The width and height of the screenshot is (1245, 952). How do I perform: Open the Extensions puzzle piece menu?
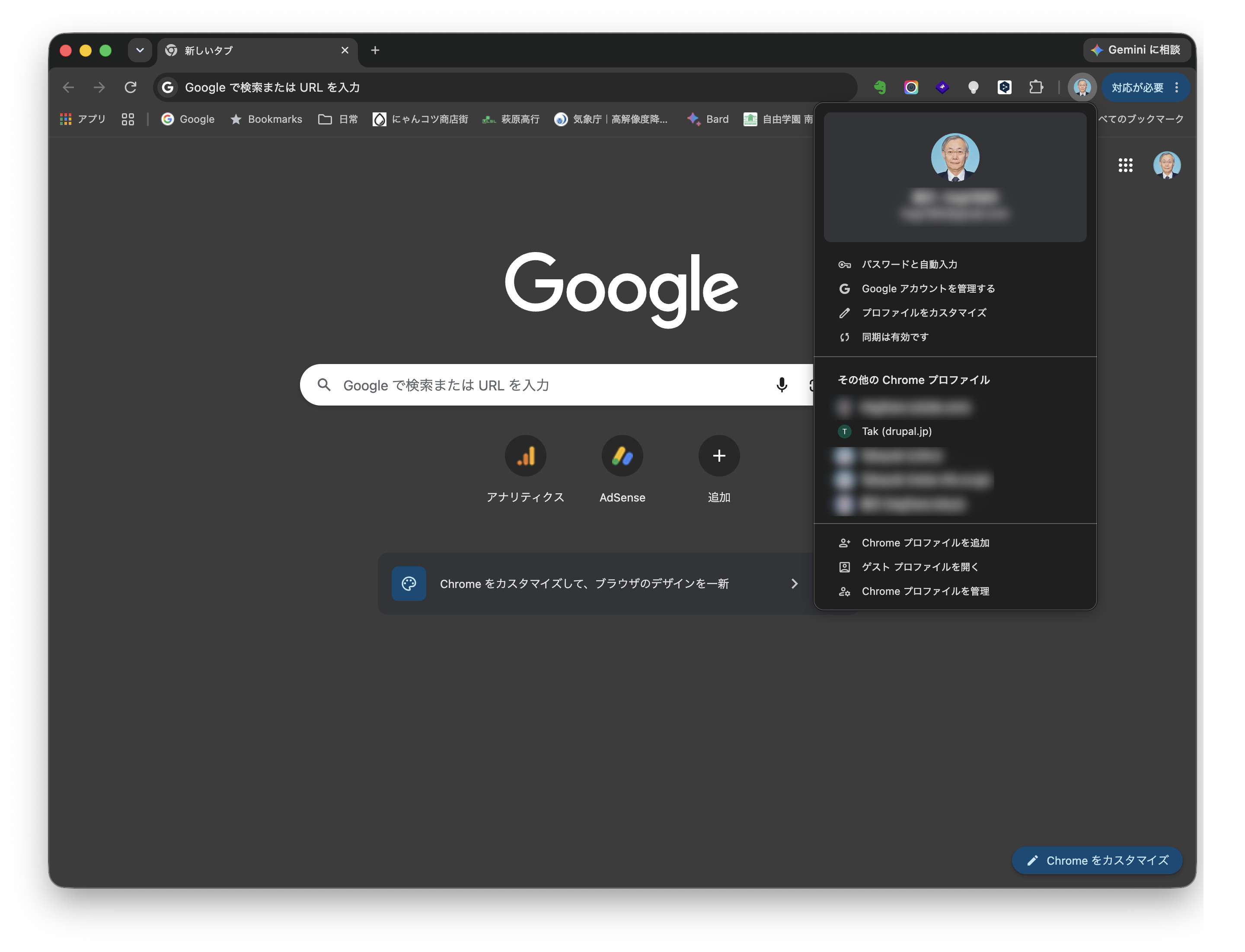click(1036, 87)
